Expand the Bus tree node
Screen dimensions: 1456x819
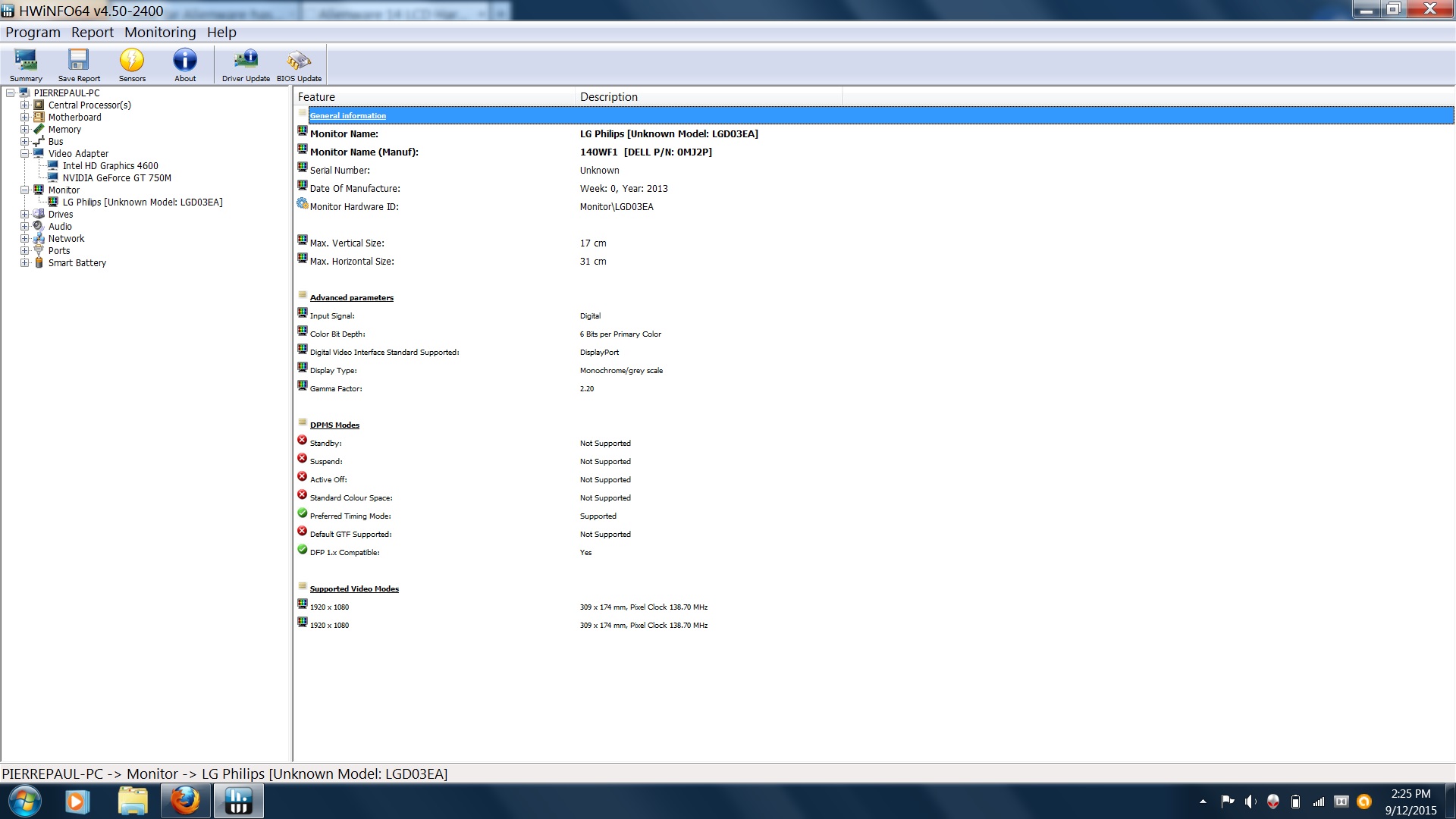pyautogui.click(x=24, y=142)
